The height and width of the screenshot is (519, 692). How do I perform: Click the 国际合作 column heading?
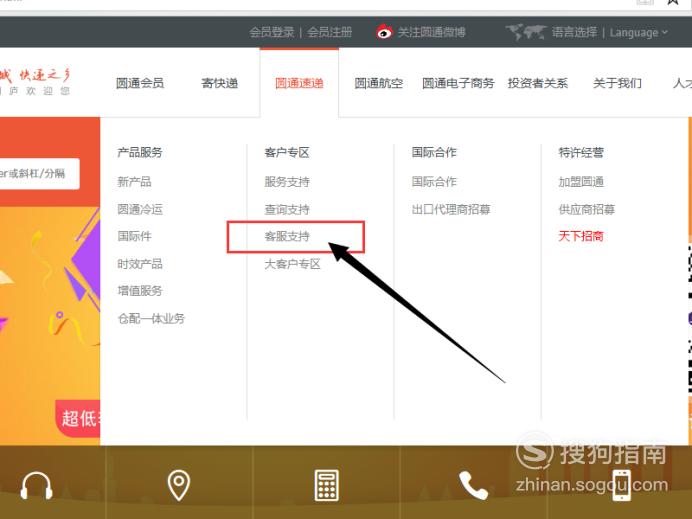tap(434, 153)
